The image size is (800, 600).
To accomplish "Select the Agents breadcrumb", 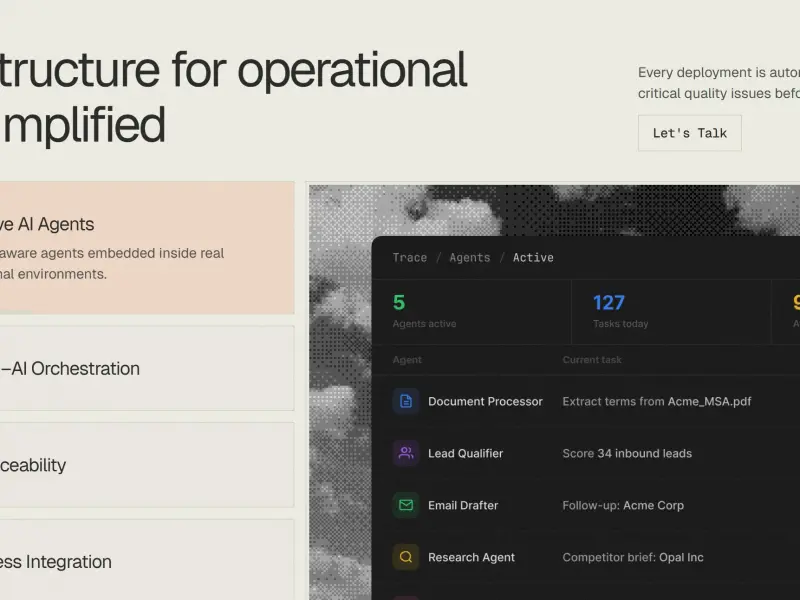I will [x=469, y=258].
